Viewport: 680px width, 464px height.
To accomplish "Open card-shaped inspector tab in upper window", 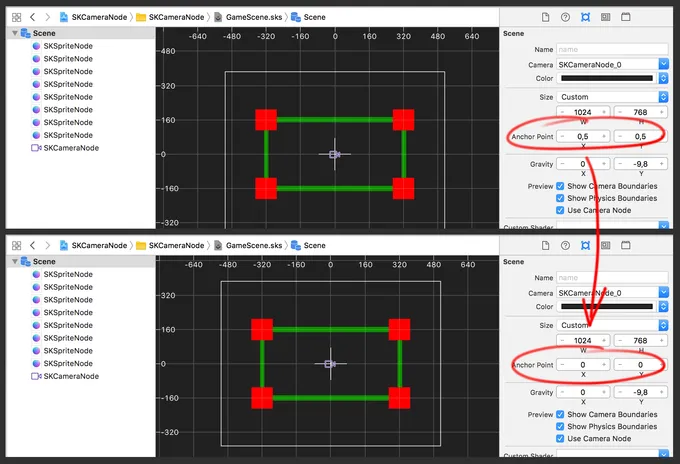I will [605, 17].
